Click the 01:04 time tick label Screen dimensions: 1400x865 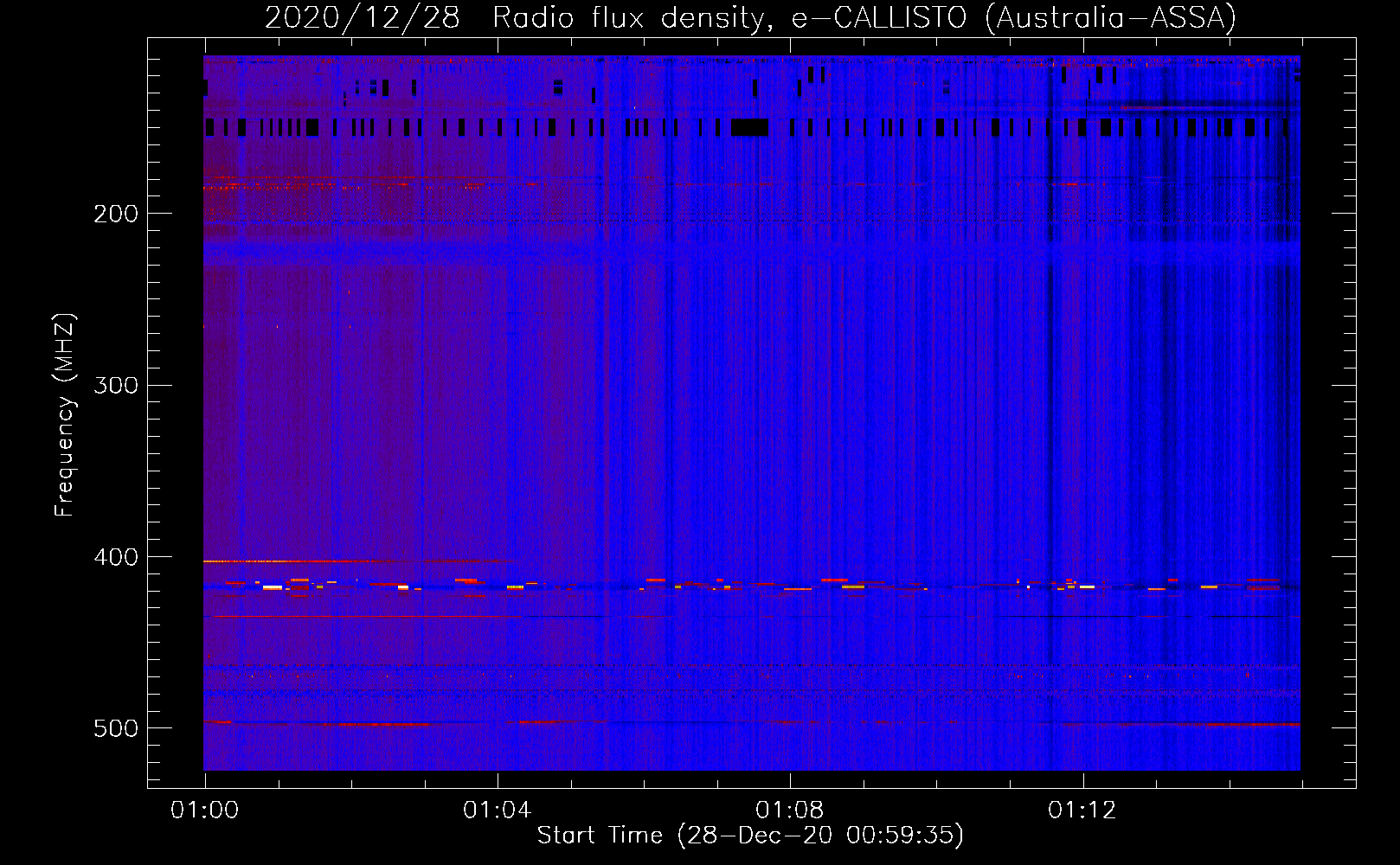(x=498, y=810)
